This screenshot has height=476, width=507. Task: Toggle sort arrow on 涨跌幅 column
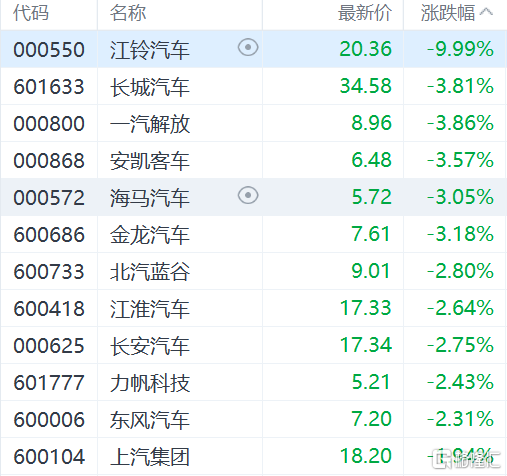[x=486, y=12]
